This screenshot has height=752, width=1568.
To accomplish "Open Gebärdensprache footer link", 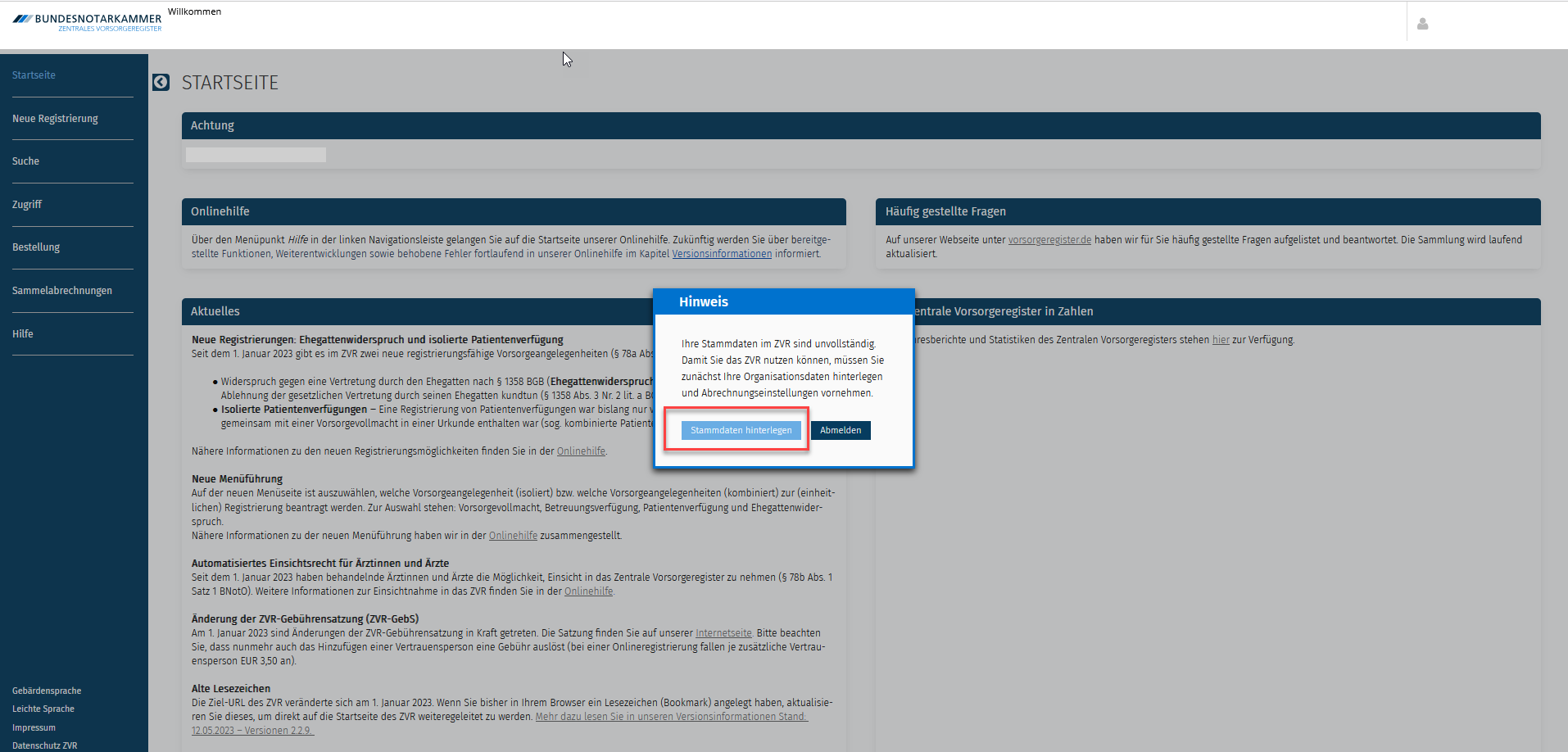I will (47, 691).
